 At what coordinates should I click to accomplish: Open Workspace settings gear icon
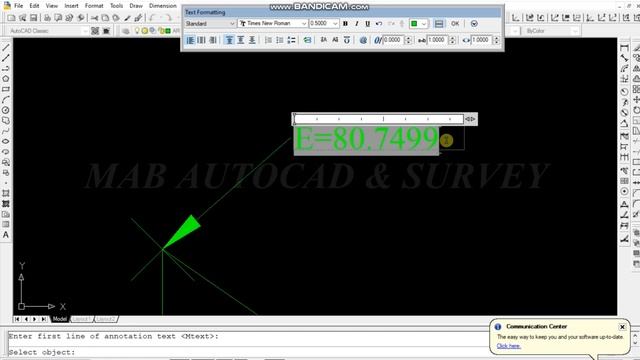95,31
